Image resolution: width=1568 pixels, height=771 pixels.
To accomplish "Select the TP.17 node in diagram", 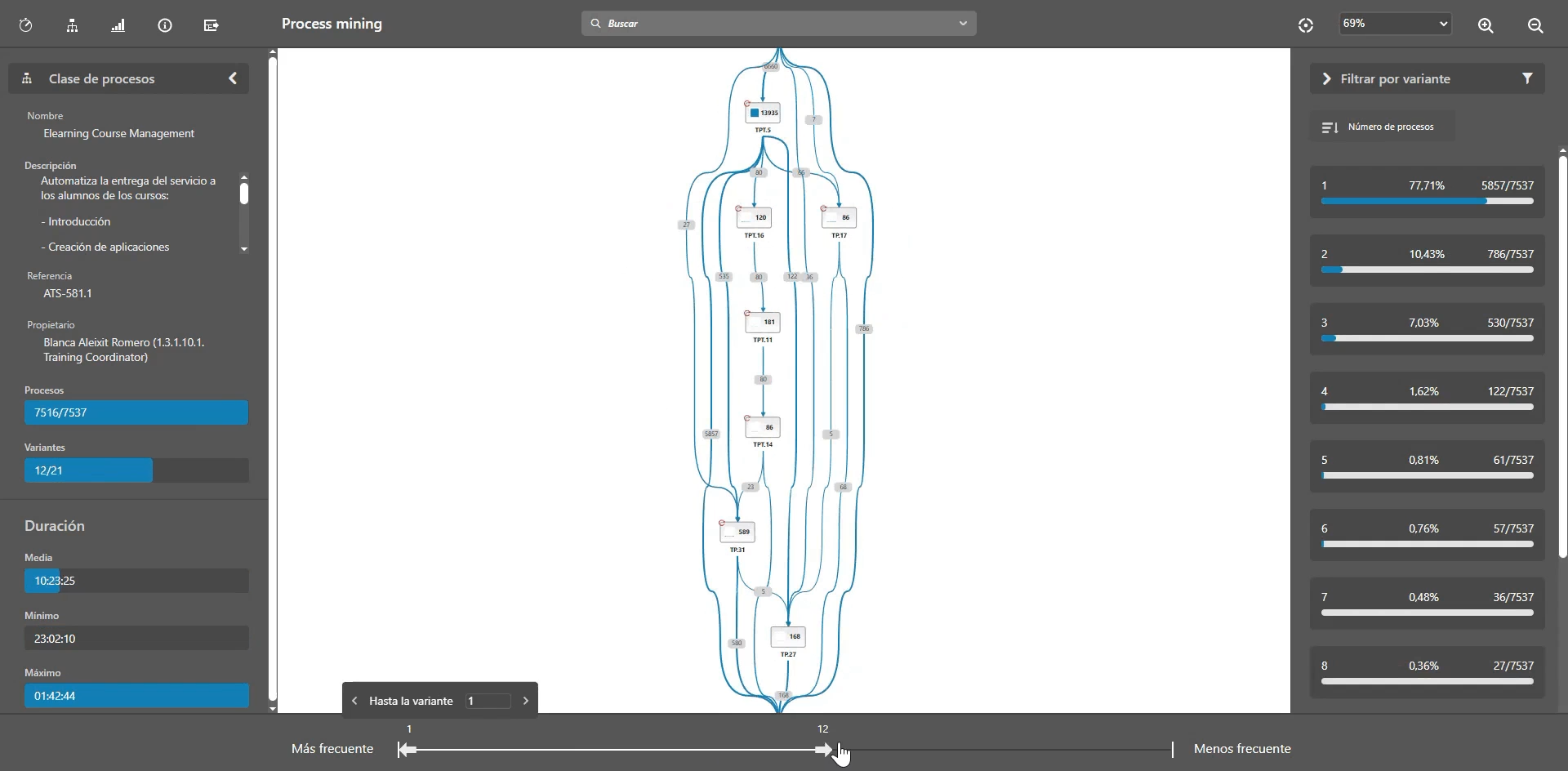I will (x=840, y=218).
